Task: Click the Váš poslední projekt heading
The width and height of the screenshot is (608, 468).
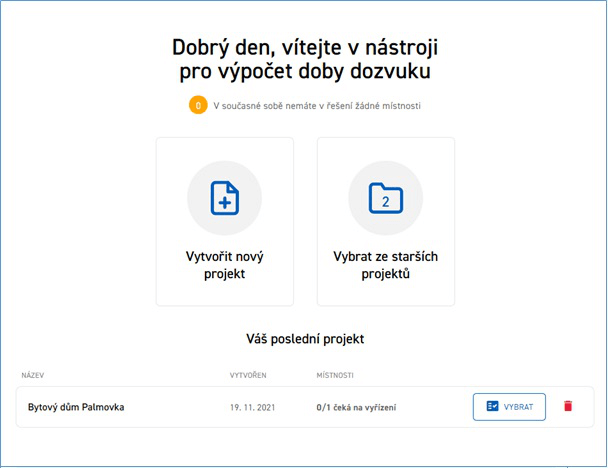Action: pyautogui.click(x=305, y=339)
